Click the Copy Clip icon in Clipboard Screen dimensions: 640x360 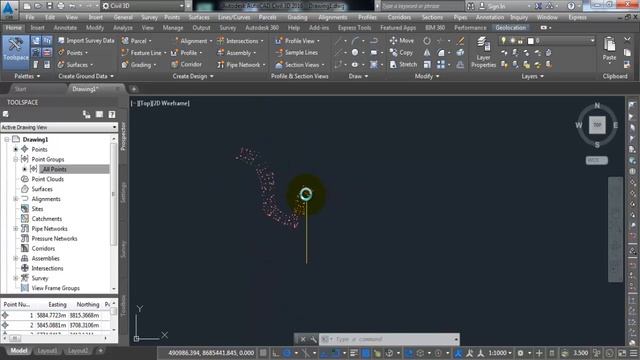pyautogui.click(x=627, y=53)
